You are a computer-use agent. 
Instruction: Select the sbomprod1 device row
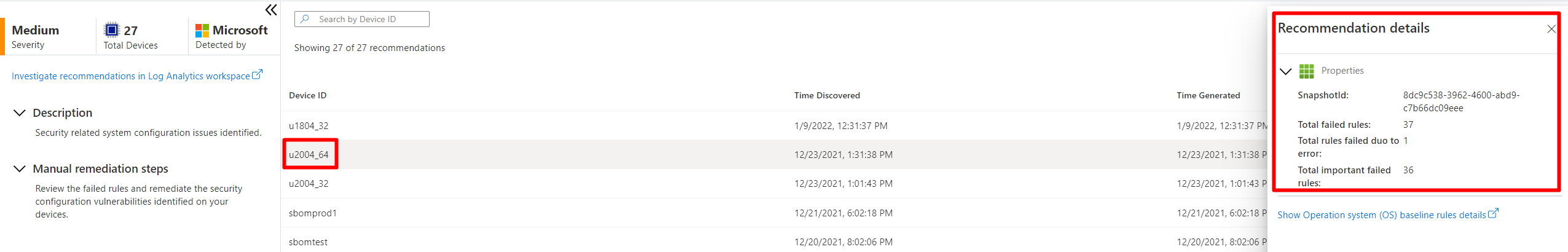(x=774, y=213)
